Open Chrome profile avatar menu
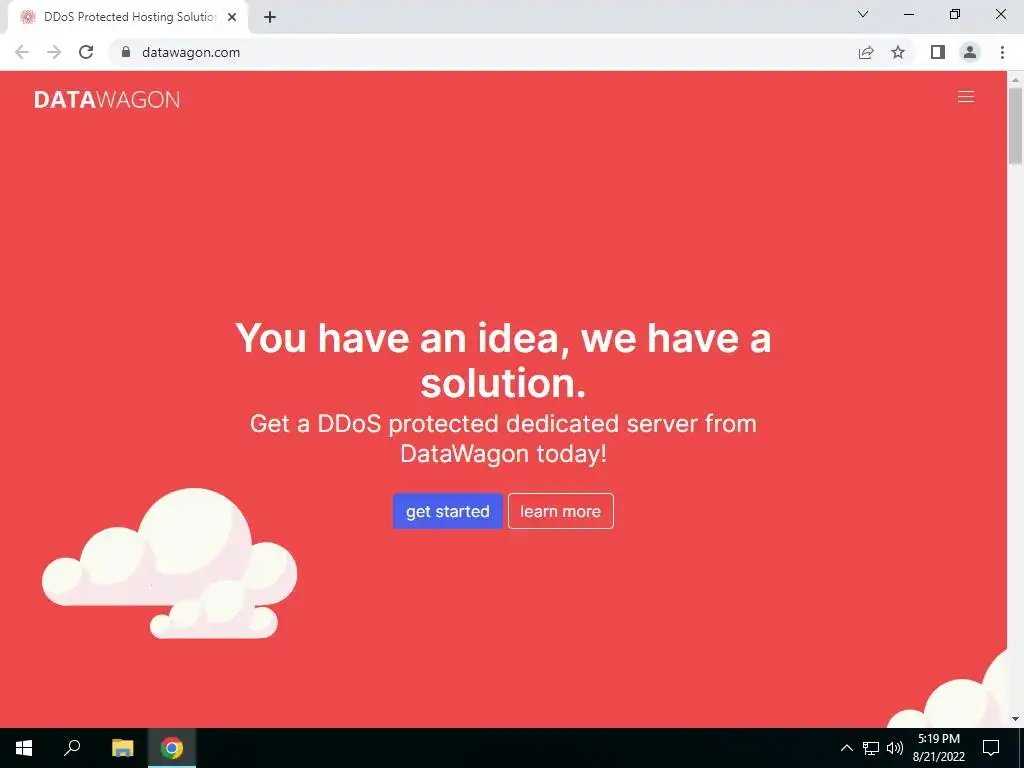1024x768 pixels. (970, 52)
